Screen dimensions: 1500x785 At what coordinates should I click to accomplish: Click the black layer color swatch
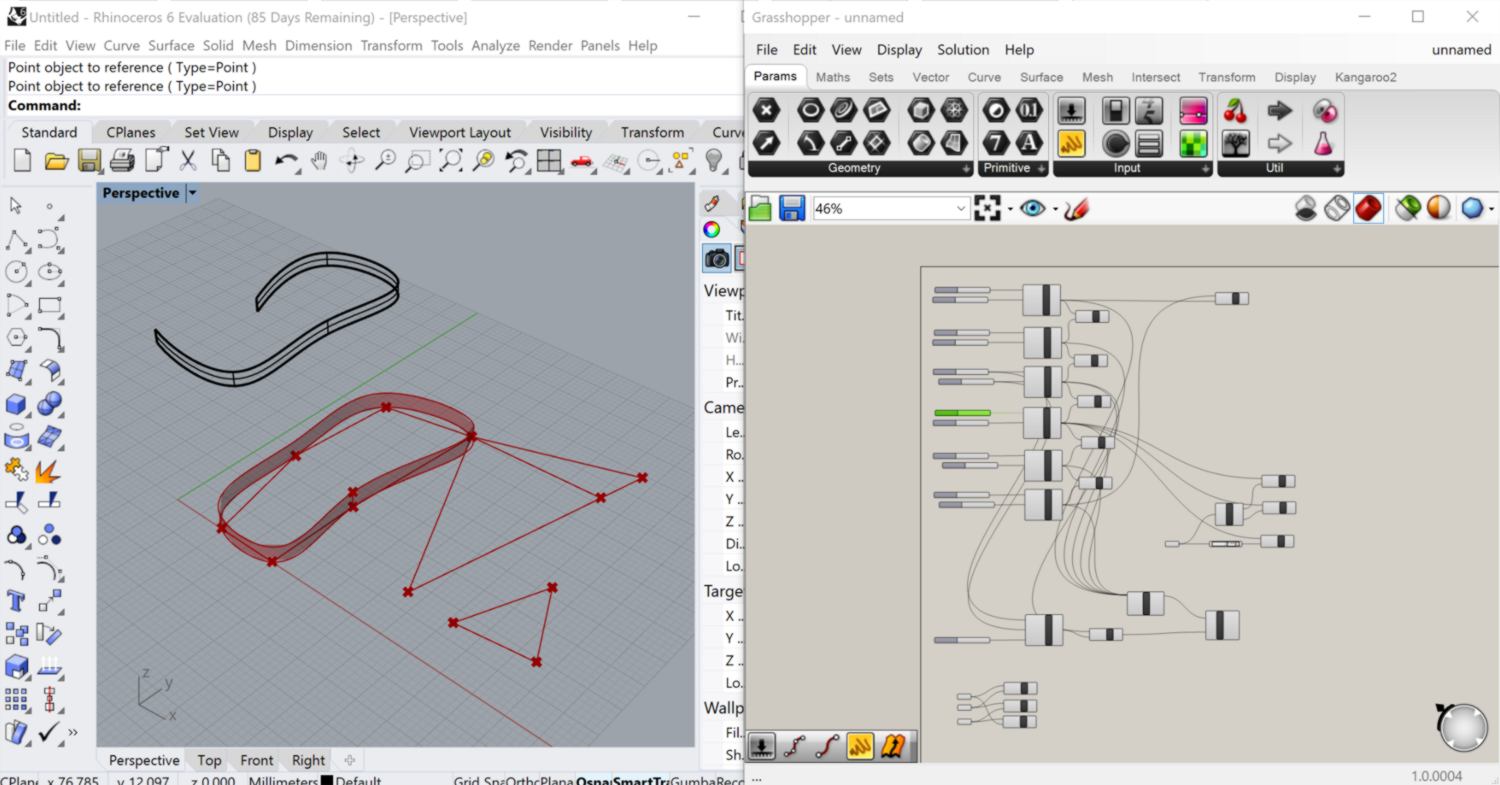coord(326,781)
